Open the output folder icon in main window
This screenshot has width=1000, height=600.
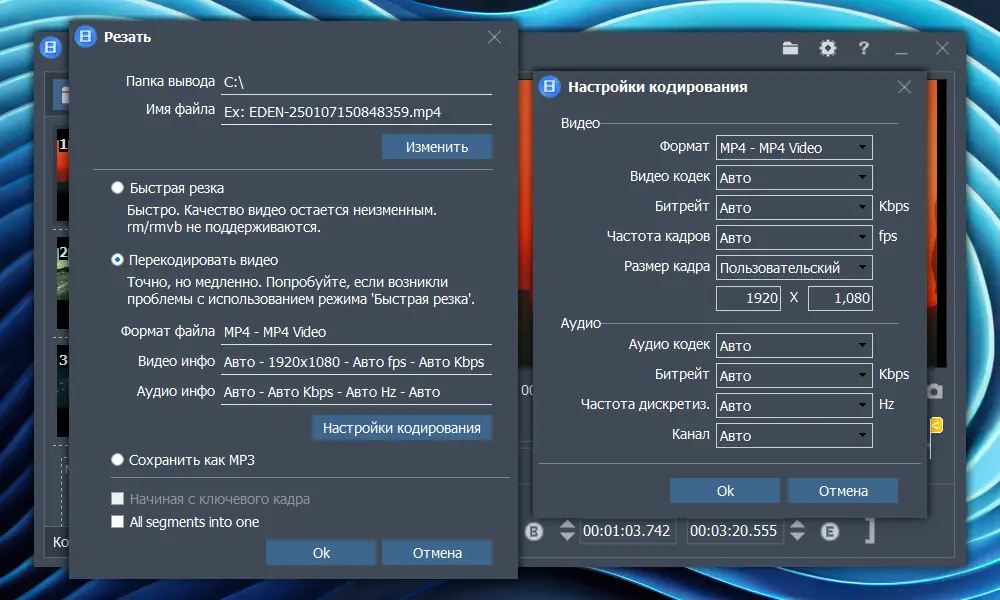point(790,48)
